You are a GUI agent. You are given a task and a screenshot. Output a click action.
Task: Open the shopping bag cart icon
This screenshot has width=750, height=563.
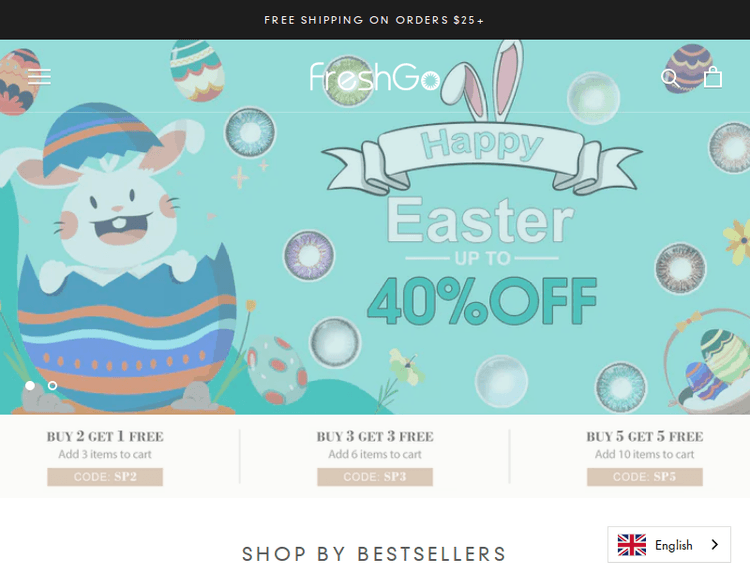713,77
